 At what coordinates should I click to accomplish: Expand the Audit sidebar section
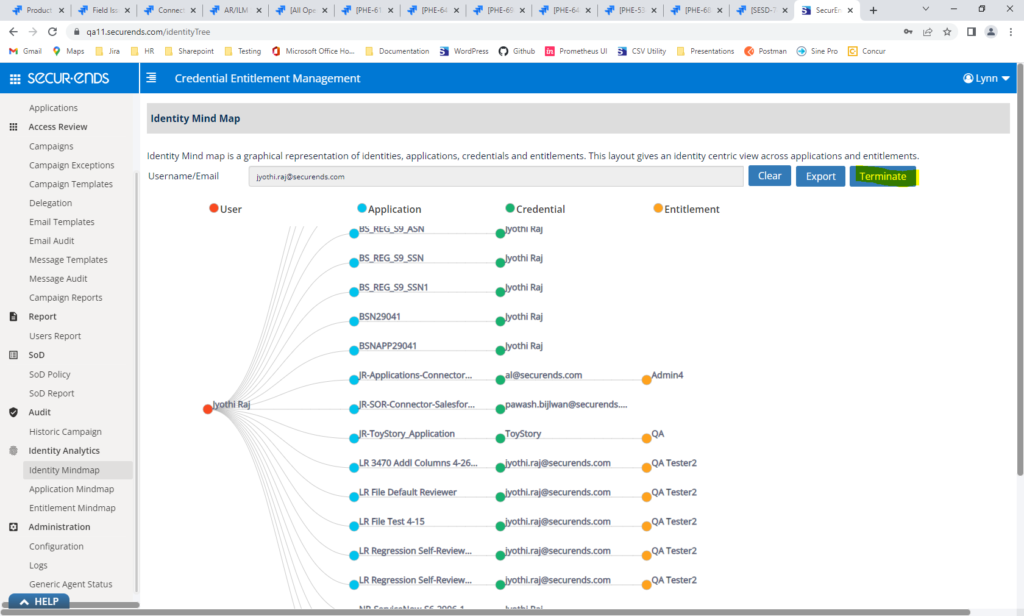point(39,413)
